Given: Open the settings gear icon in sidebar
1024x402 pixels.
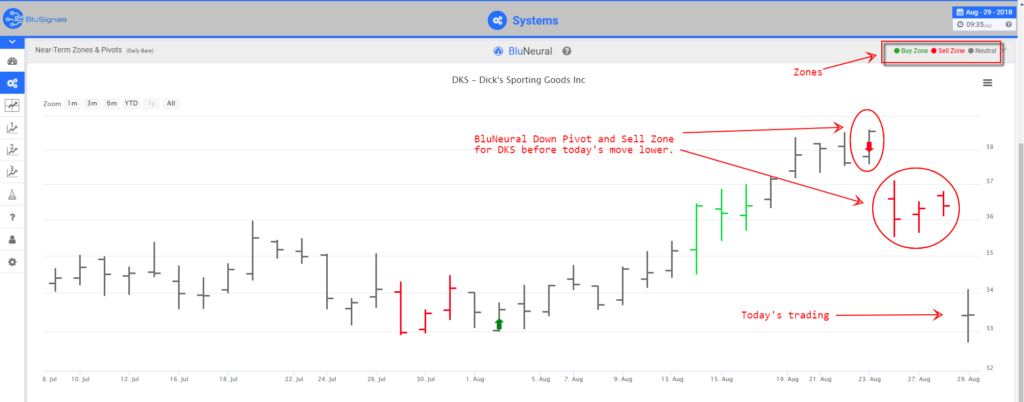Looking at the screenshot, I should pyautogui.click(x=12, y=261).
